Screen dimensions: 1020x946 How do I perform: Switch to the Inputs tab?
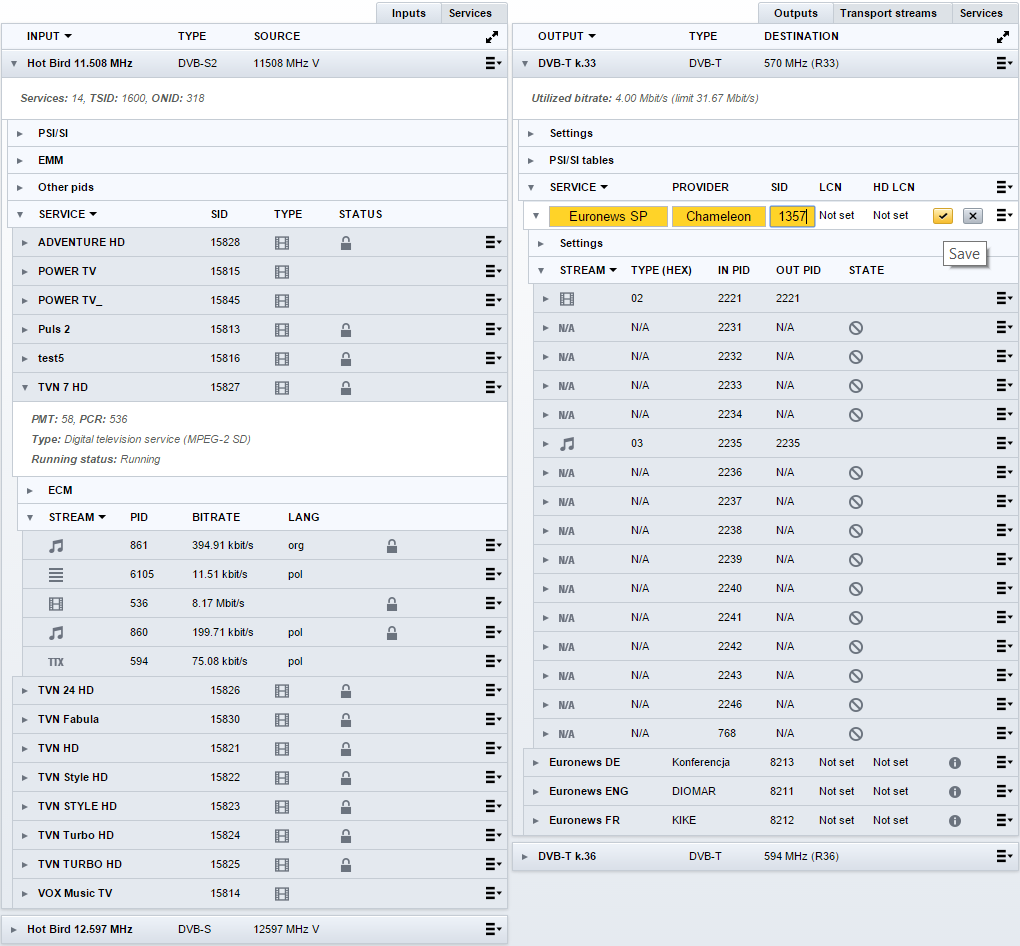[x=409, y=13]
